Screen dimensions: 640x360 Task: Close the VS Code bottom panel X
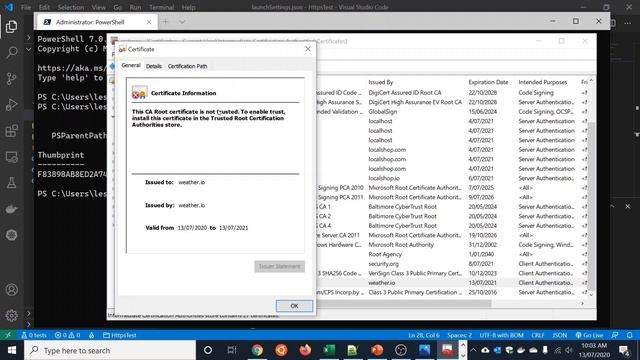[x=627, y=207]
